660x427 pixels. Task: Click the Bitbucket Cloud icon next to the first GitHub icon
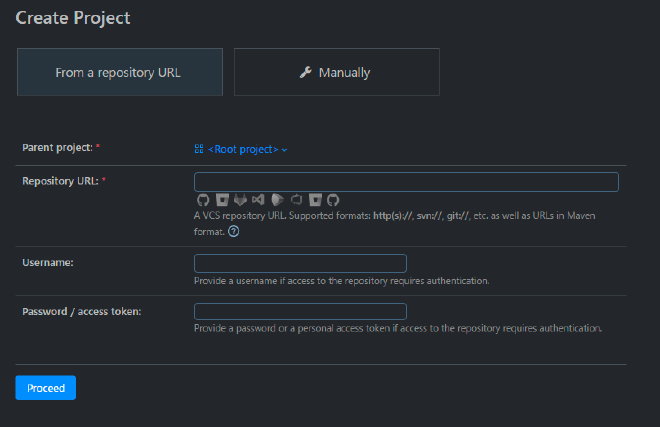[x=221, y=200]
